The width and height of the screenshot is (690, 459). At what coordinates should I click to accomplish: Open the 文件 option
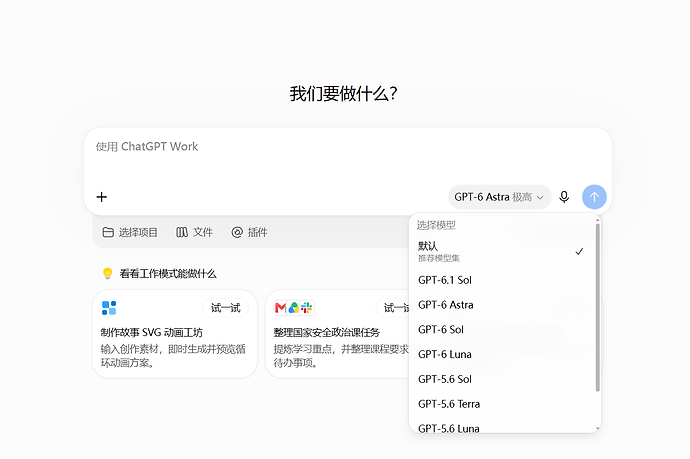pyautogui.click(x=194, y=232)
